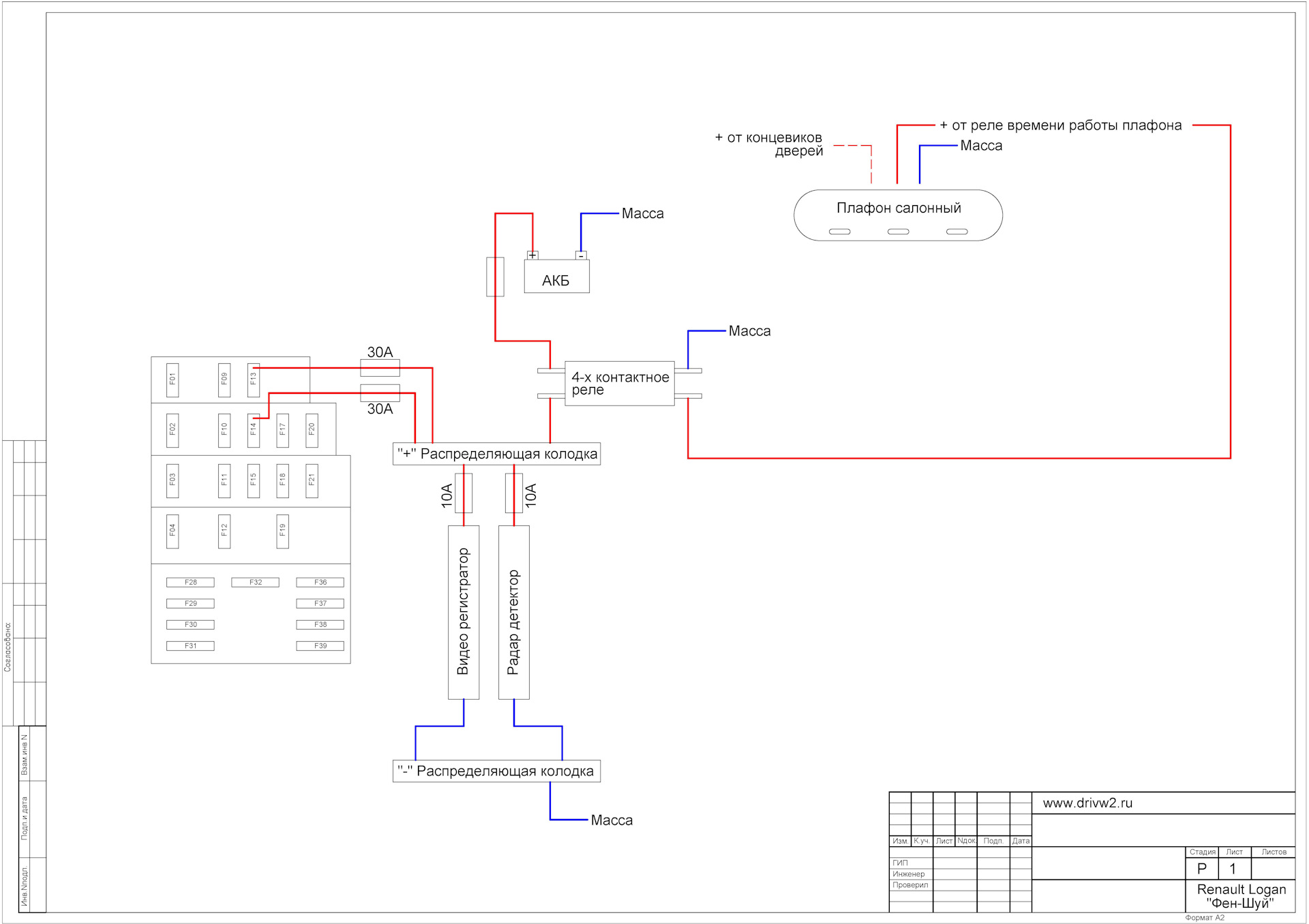Click the Инженер row label
The height and width of the screenshot is (924, 1309).
pos(909,874)
